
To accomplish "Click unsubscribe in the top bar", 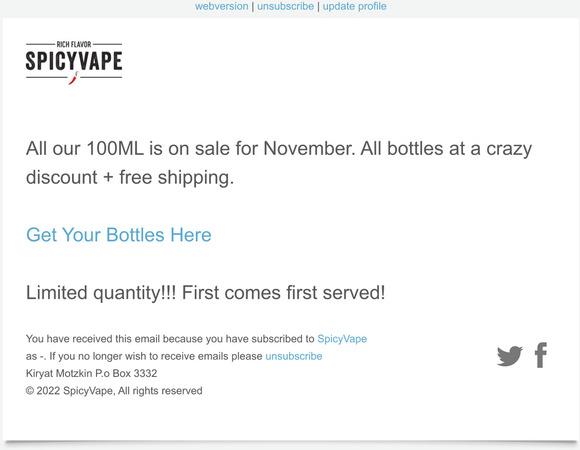I will coord(286,6).
